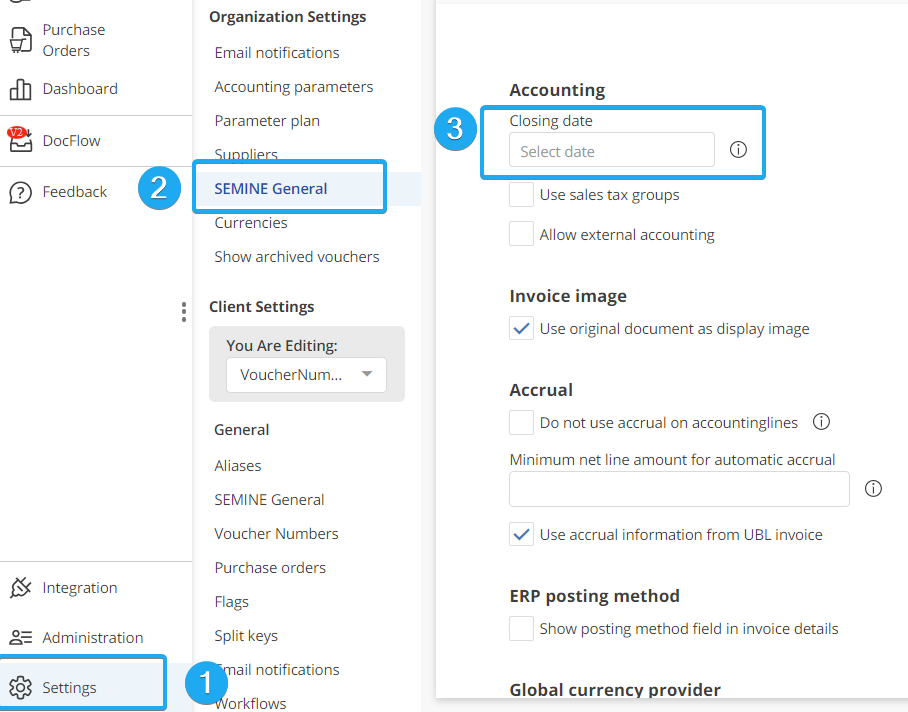
Task: Toggle Allow external accounting checkbox
Action: click(x=521, y=235)
